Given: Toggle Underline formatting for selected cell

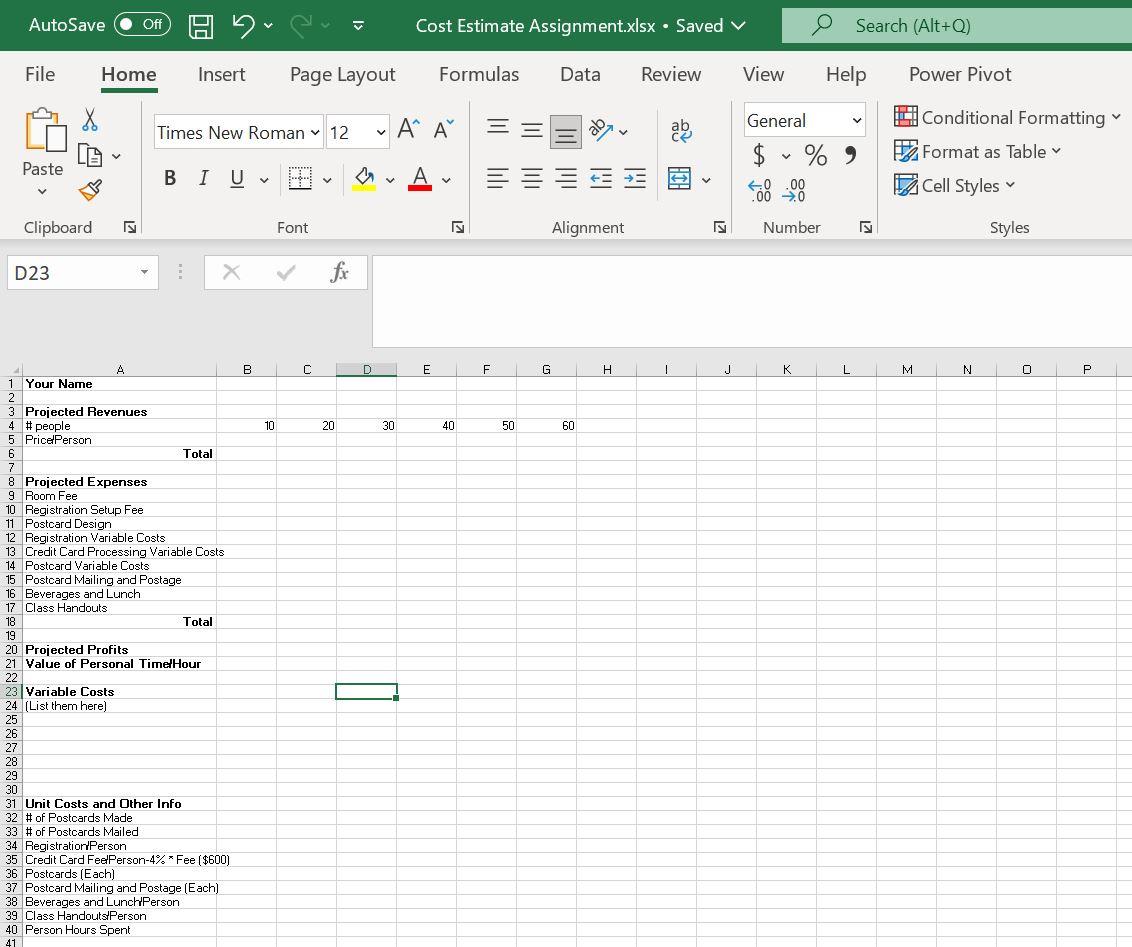Looking at the screenshot, I should coord(236,178).
